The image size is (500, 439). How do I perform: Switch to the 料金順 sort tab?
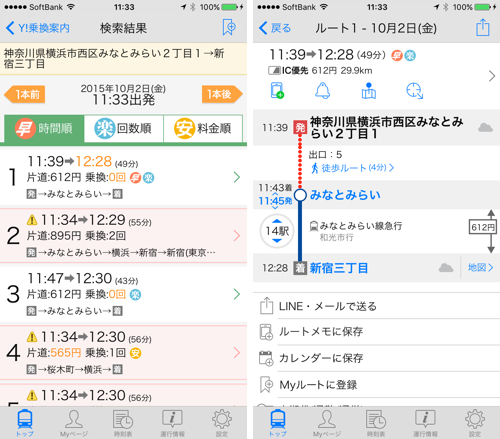pyautogui.click(x=203, y=129)
